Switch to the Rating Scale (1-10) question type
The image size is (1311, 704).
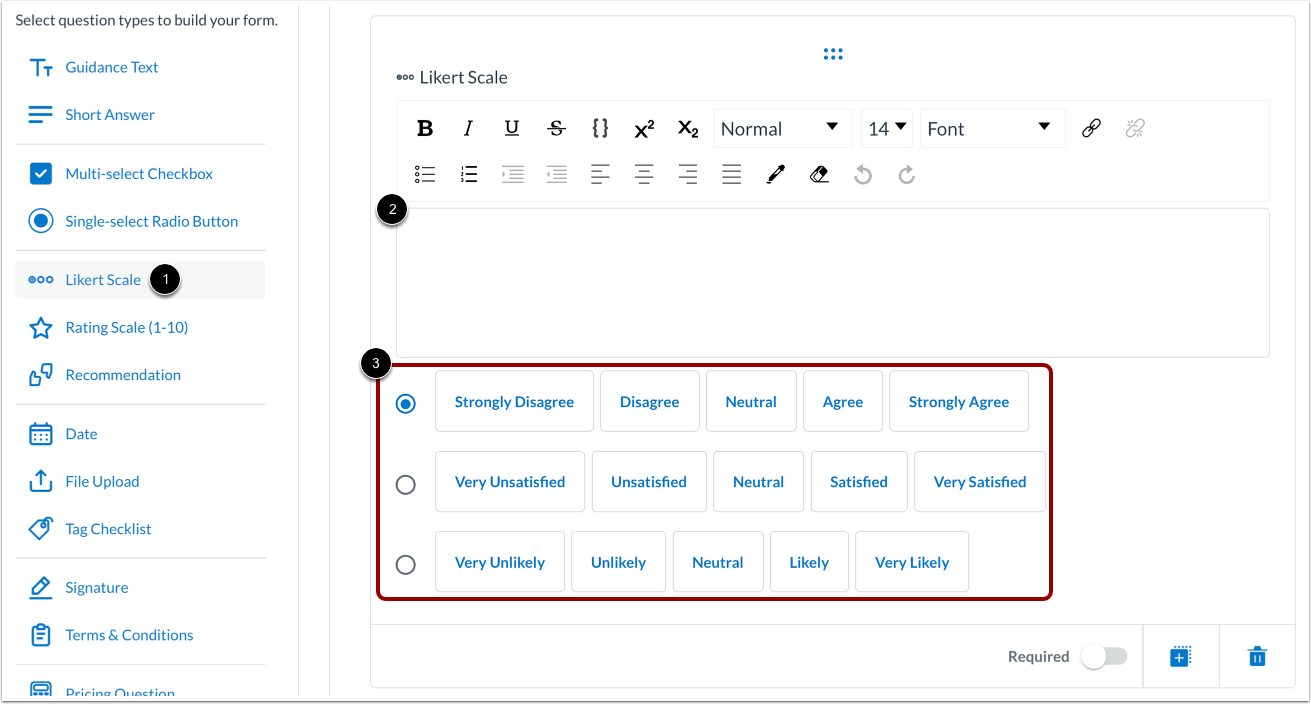pos(127,327)
